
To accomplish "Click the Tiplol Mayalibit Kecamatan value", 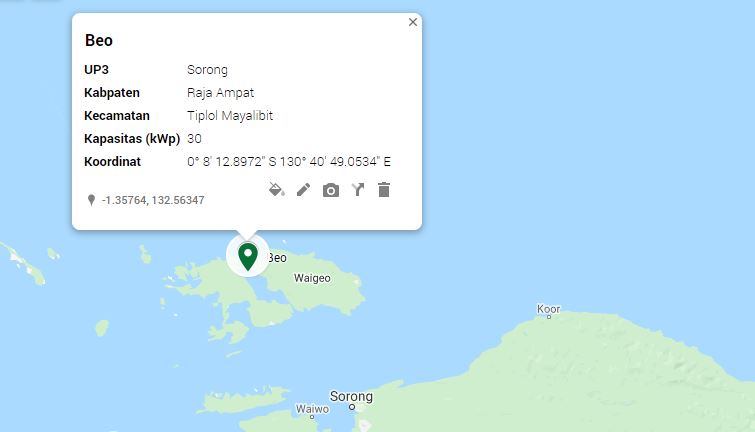I will pyautogui.click(x=230, y=116).
